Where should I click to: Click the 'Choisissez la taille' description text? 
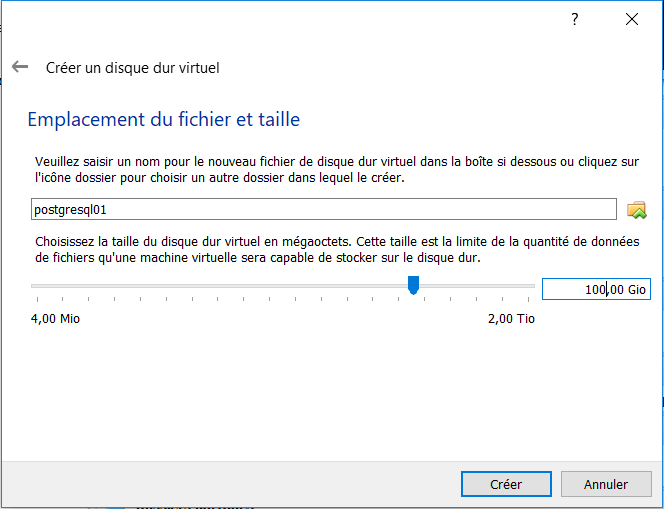pos(337,249)
